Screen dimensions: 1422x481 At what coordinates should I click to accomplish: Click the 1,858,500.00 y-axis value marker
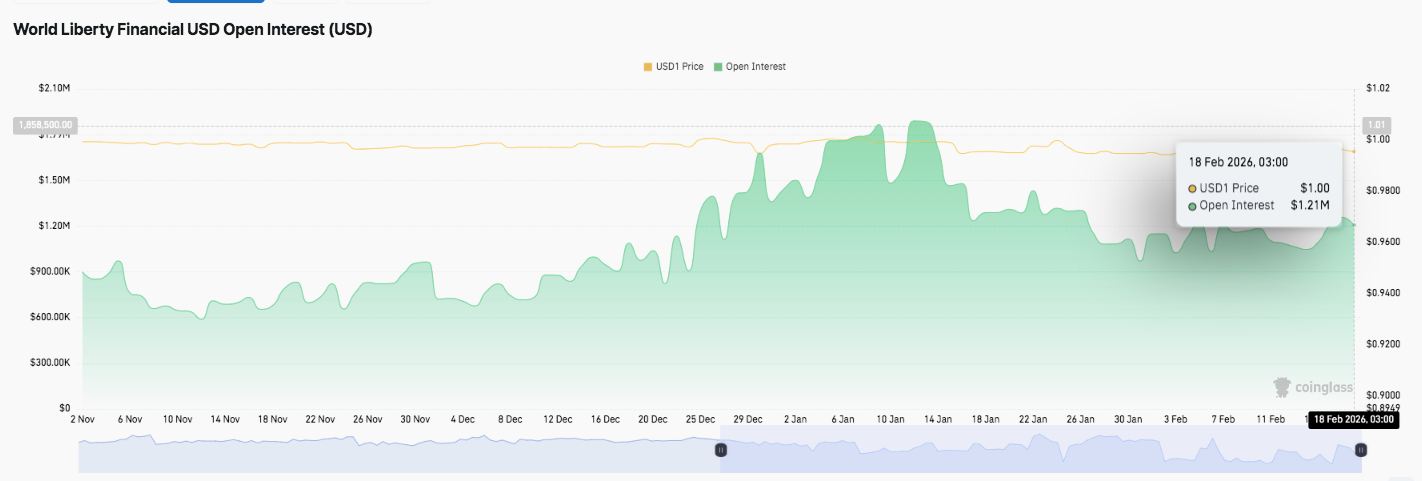tap(44, 125)
